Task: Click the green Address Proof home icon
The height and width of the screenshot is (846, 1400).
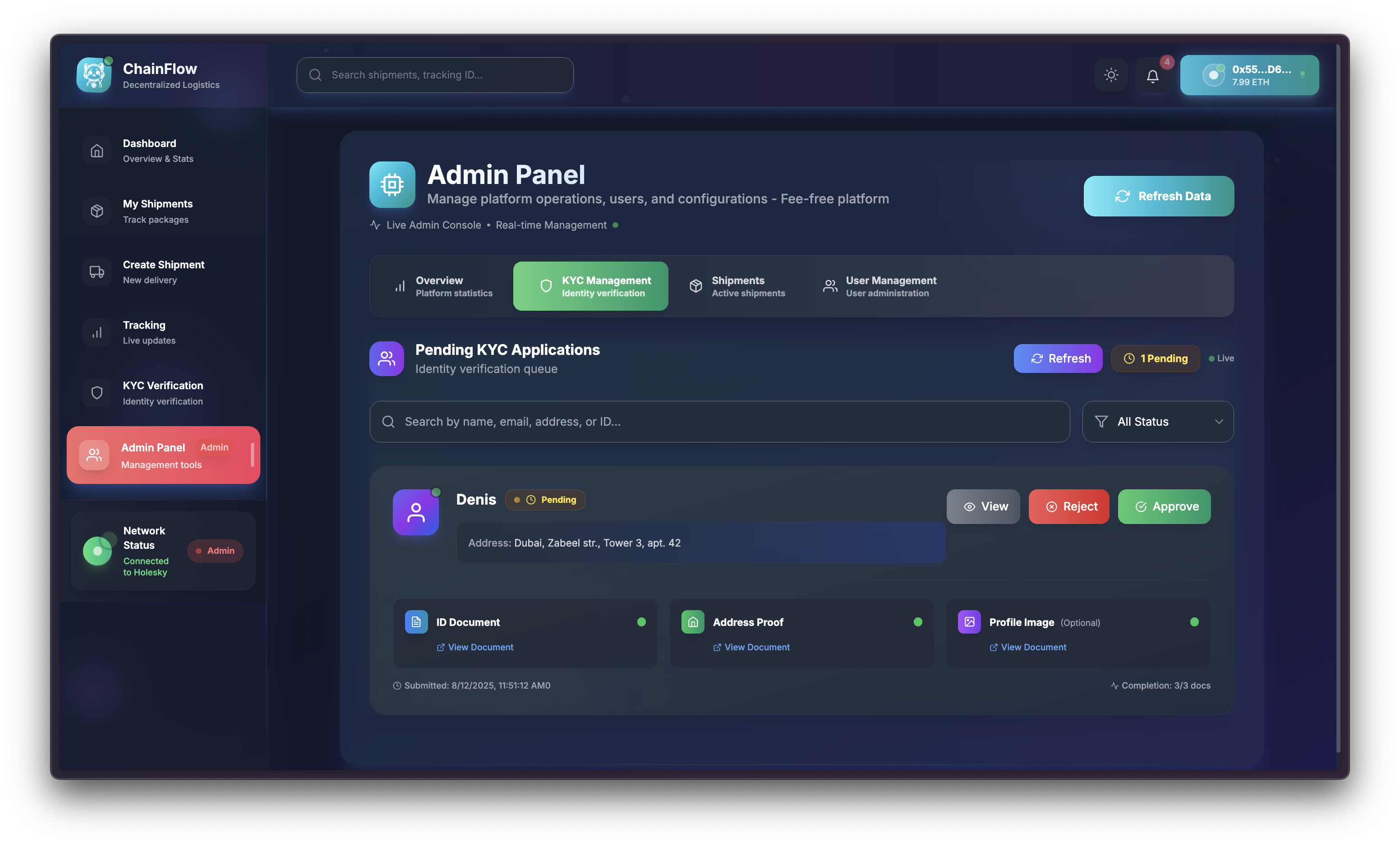Action: point(693,621)
